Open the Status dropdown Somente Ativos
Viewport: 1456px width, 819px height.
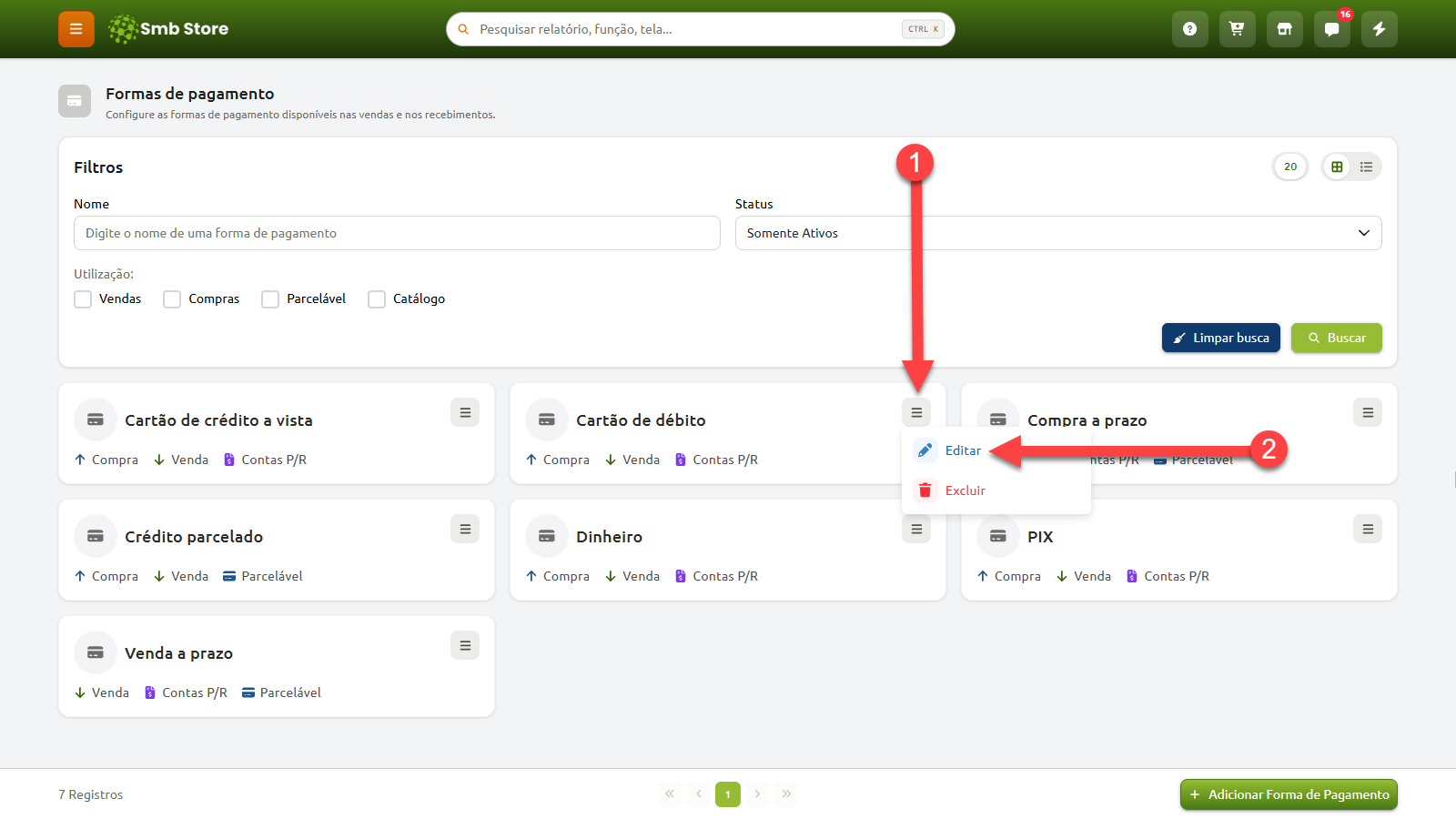point(1058,233)
